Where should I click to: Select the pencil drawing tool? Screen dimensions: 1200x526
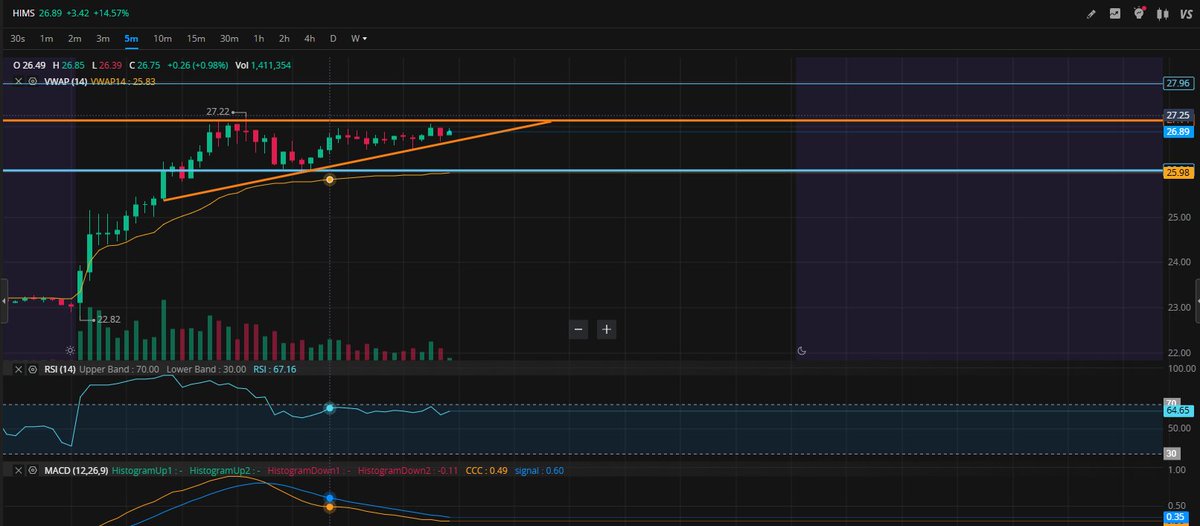tap(1091, 14)
